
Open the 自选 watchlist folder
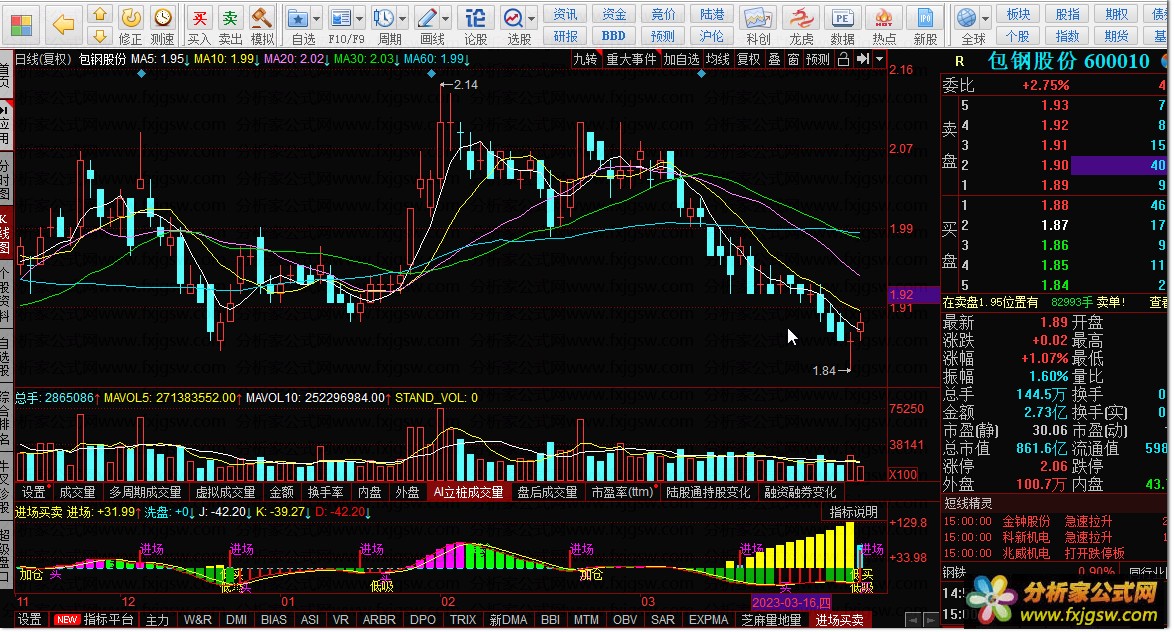tap(299, 25)
